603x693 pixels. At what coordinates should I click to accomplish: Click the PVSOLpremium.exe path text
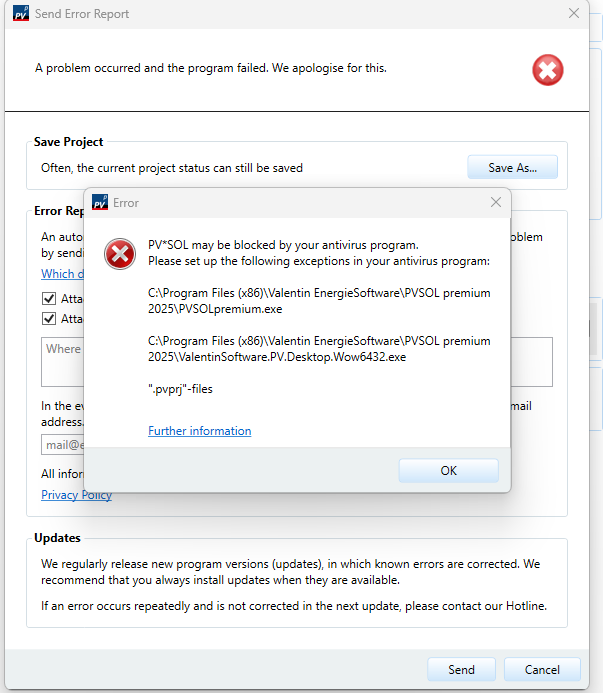319,301
